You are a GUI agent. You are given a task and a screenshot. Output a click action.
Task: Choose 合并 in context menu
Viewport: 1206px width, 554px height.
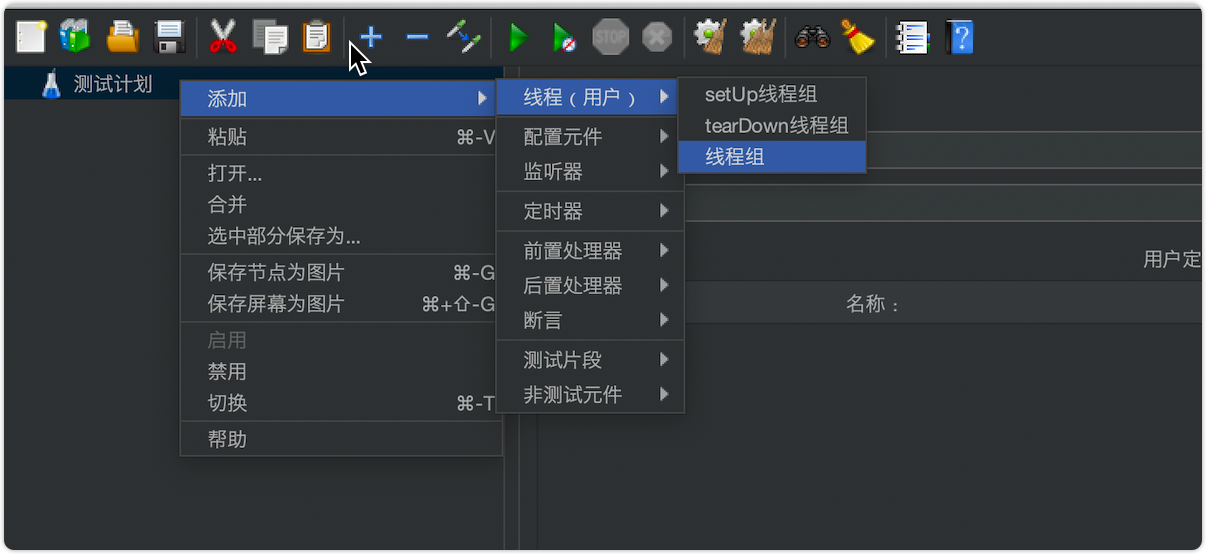[339, 204]
